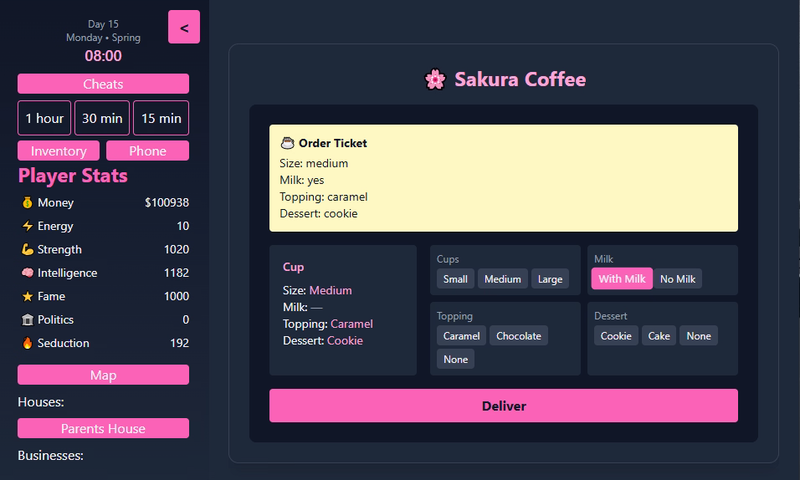Click the sakura flower icon in title
Screen dimensions: 800x480
(435, 79)
